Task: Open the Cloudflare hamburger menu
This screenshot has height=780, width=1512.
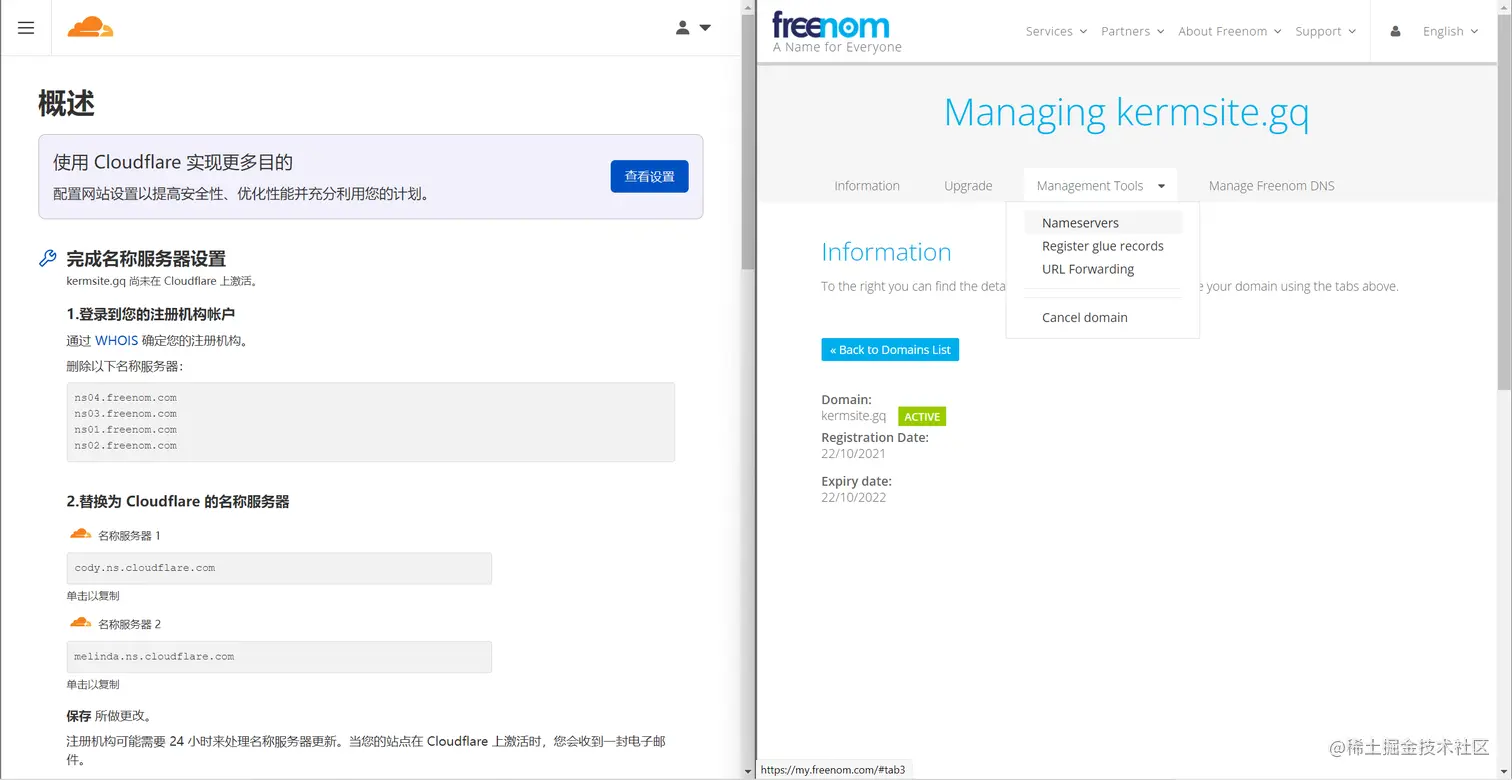Action: (x=26, y=28)
